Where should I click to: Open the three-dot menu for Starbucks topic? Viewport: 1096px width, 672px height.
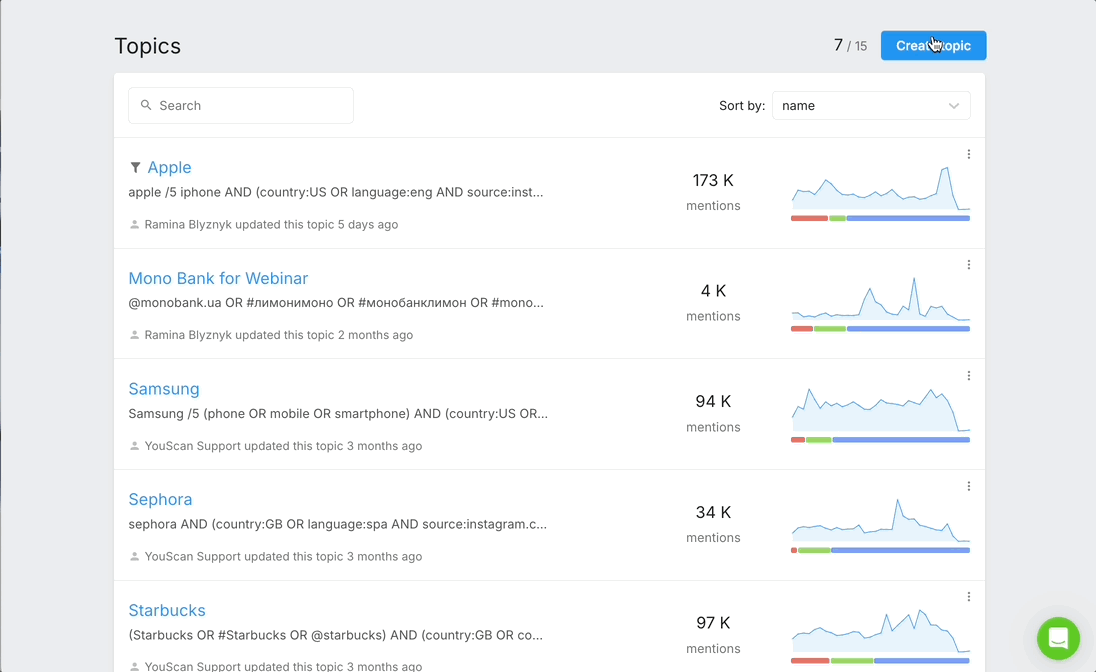[x=969, y=597]
